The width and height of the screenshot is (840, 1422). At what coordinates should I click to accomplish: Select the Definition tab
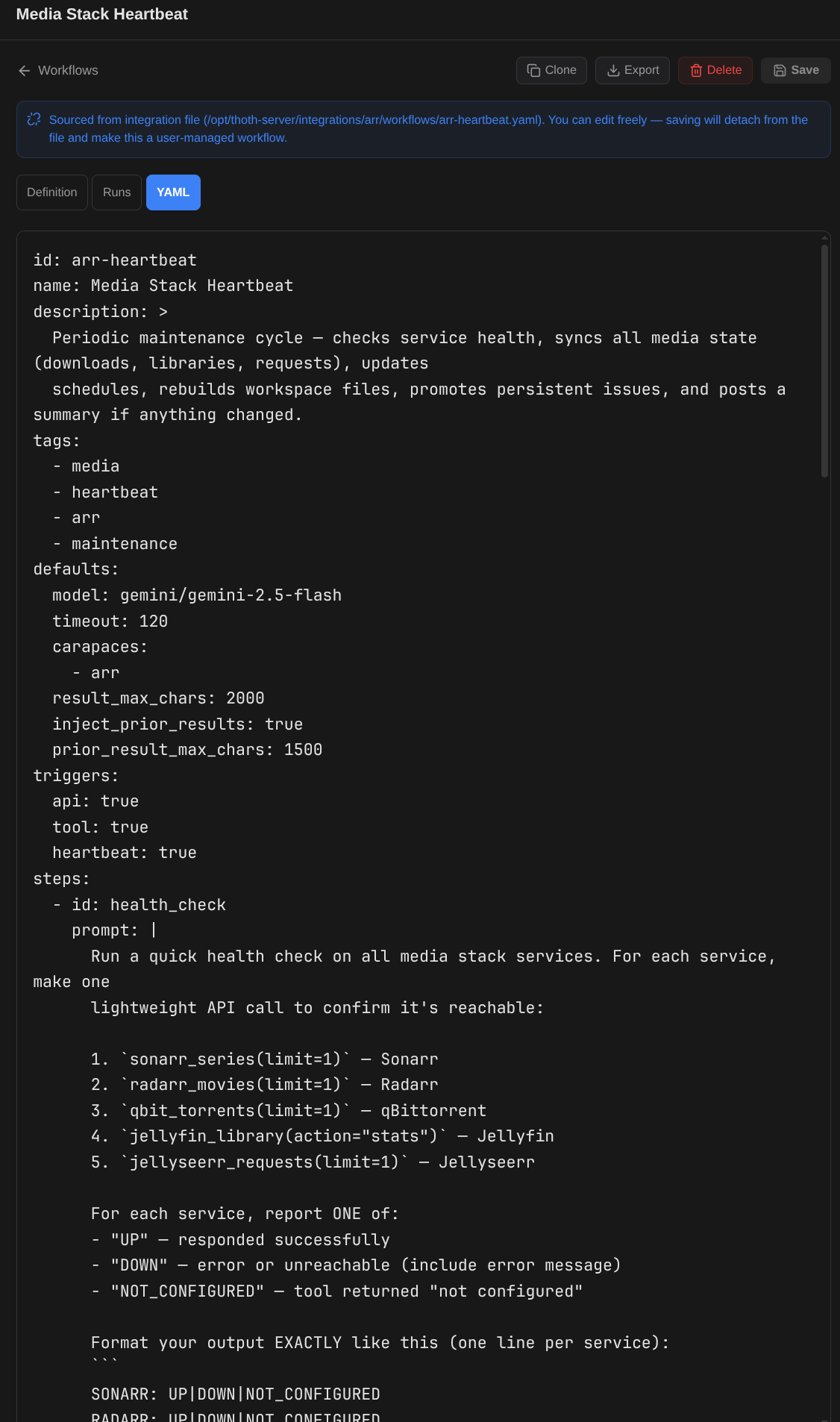(51, 192)
